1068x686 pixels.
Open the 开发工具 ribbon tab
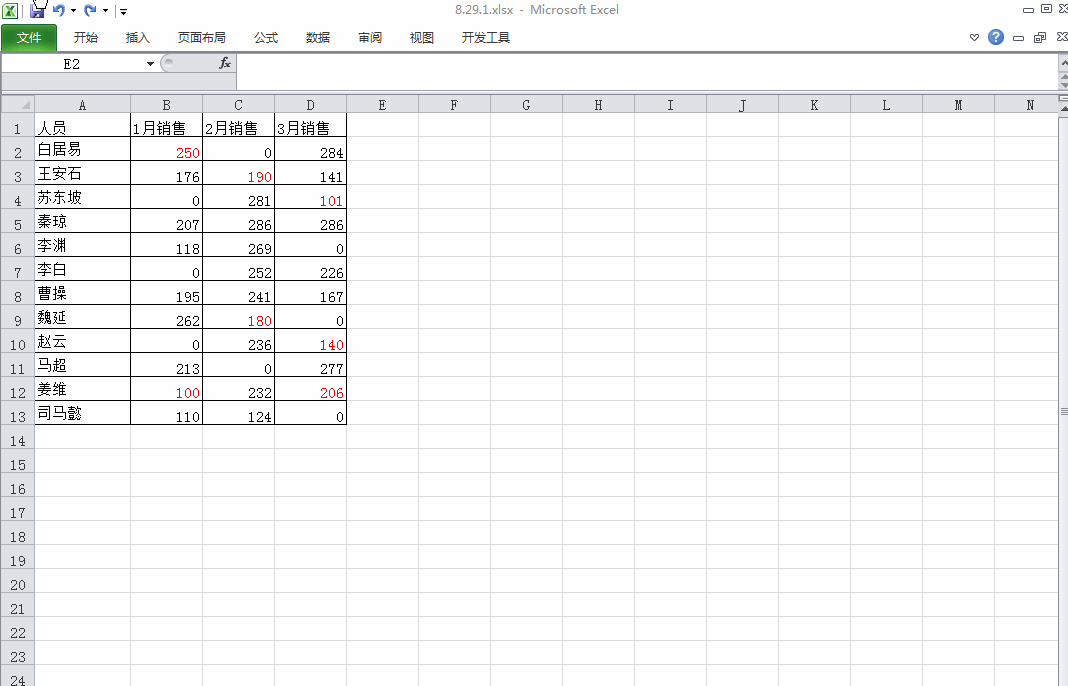[486, 37]
